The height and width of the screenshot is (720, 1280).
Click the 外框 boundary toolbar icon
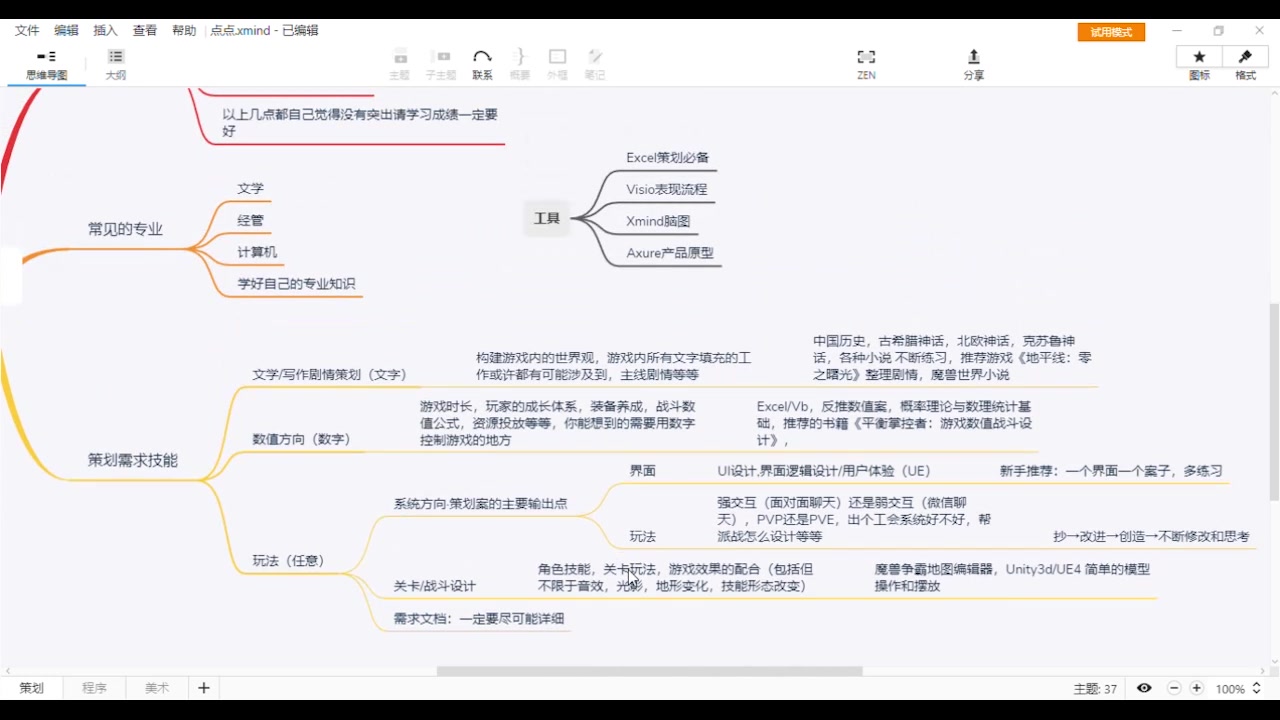(557, 64)
